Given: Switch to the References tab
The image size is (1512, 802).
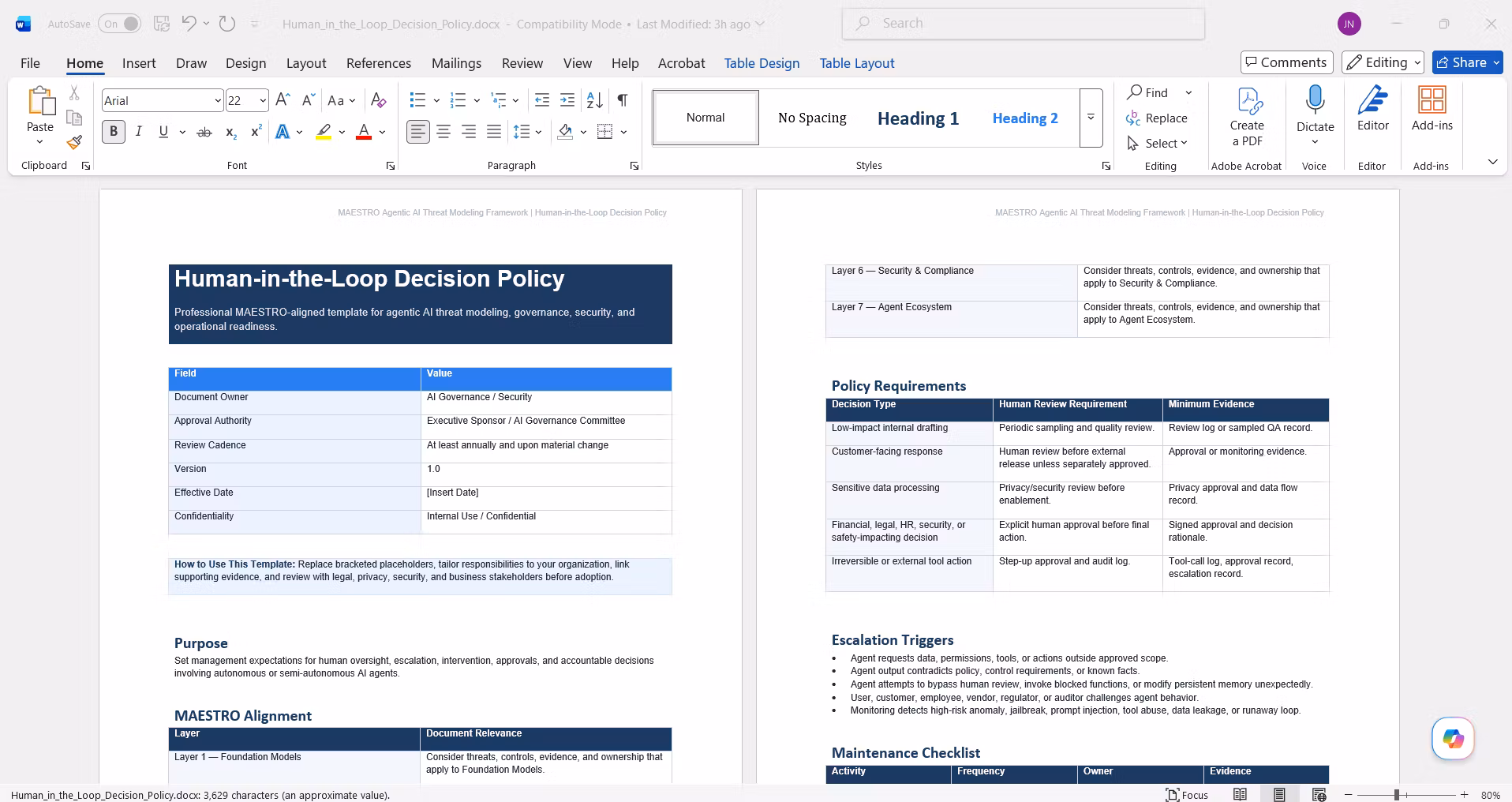Looking at the screenshot, I should pyautogui.click(x=379, y=63).
